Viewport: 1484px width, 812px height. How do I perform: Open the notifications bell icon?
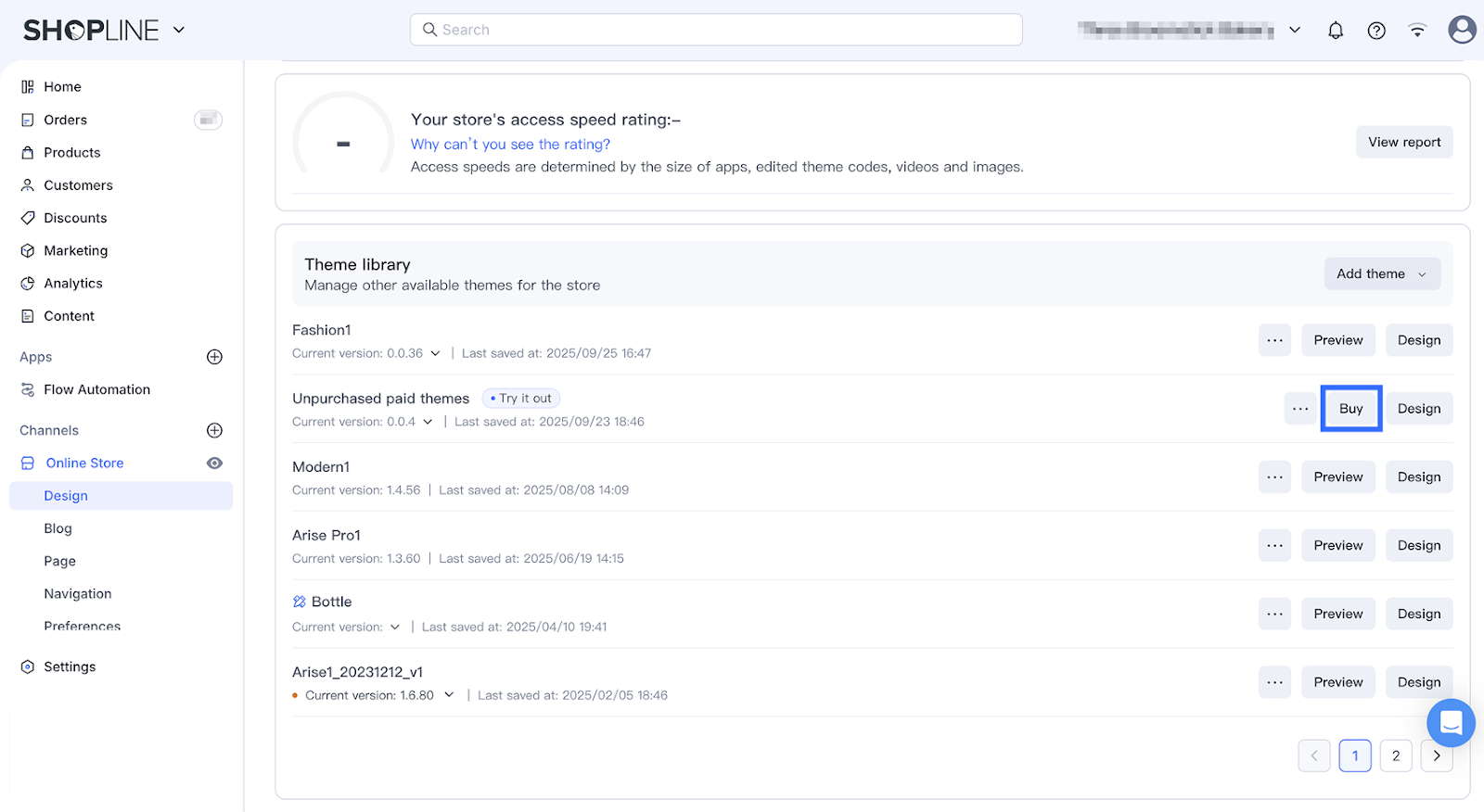(1336, 31)
